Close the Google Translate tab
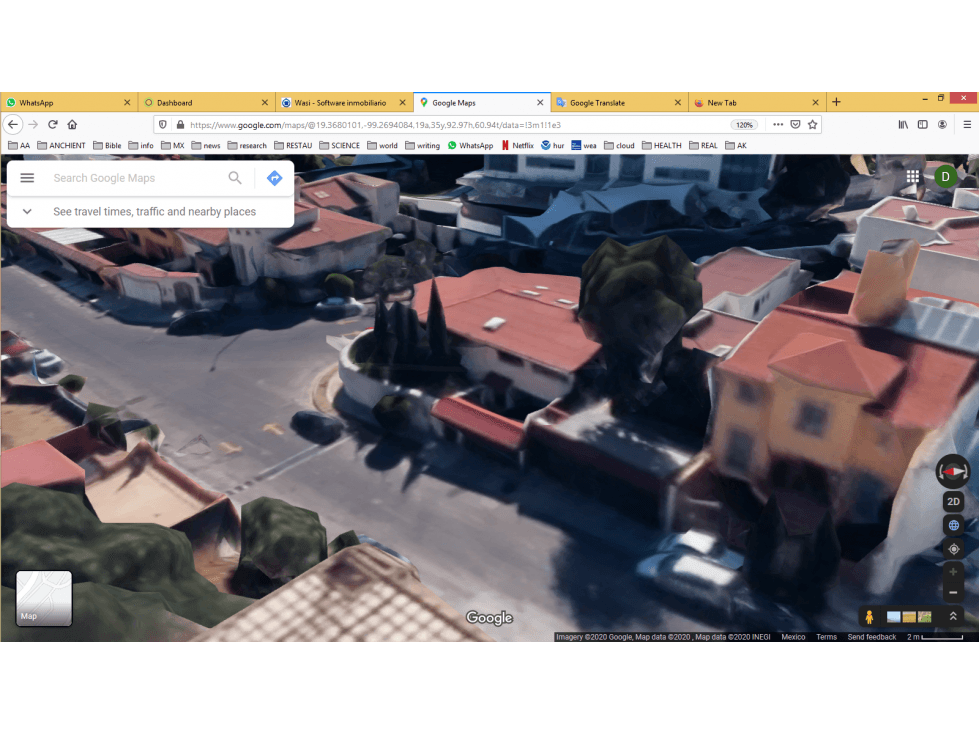This screenshot has width=979, height=734. pos(677,102)
